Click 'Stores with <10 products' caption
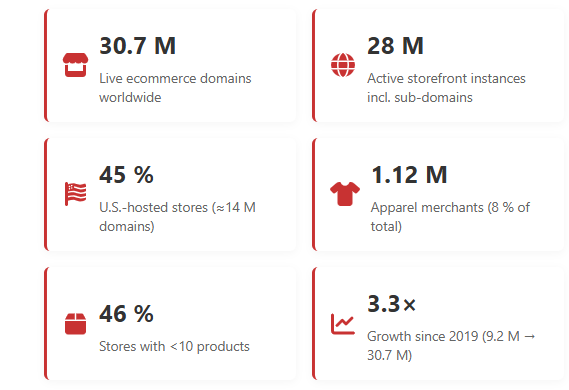 (x=174, y=346)
